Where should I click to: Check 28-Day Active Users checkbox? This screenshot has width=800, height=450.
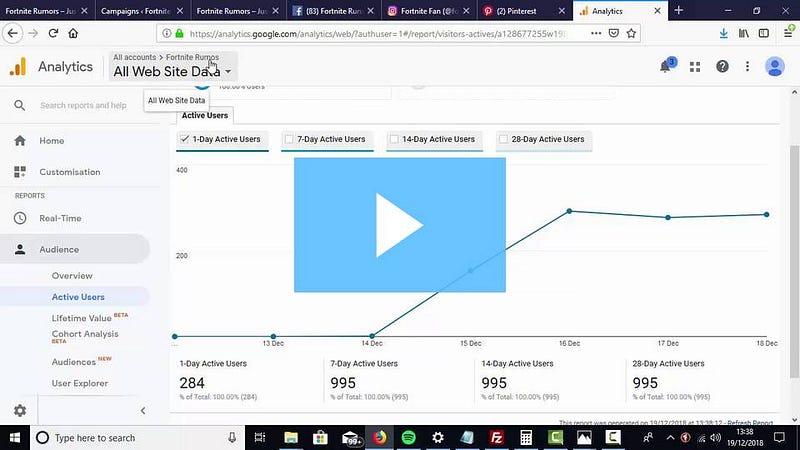pyautogui.click(x=504, y=139)
